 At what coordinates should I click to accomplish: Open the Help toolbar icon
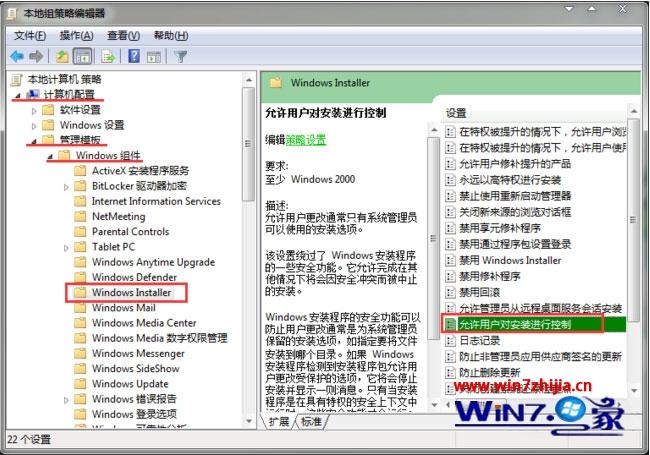(x=134, y=56)
